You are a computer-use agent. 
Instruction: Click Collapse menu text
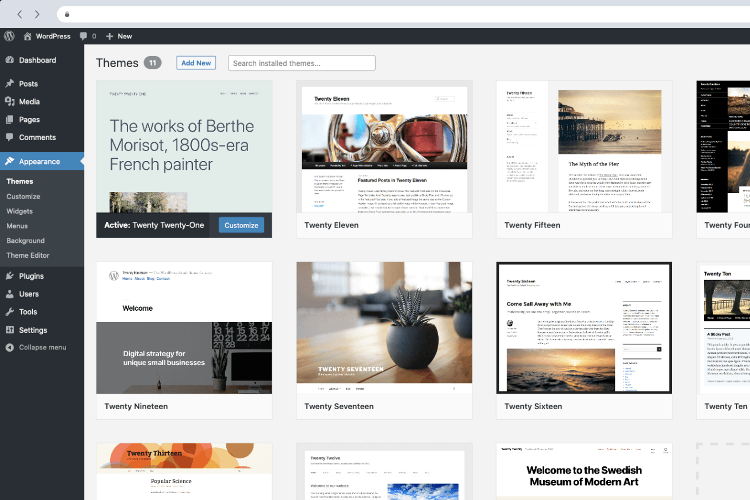click(x=43, y=347)
